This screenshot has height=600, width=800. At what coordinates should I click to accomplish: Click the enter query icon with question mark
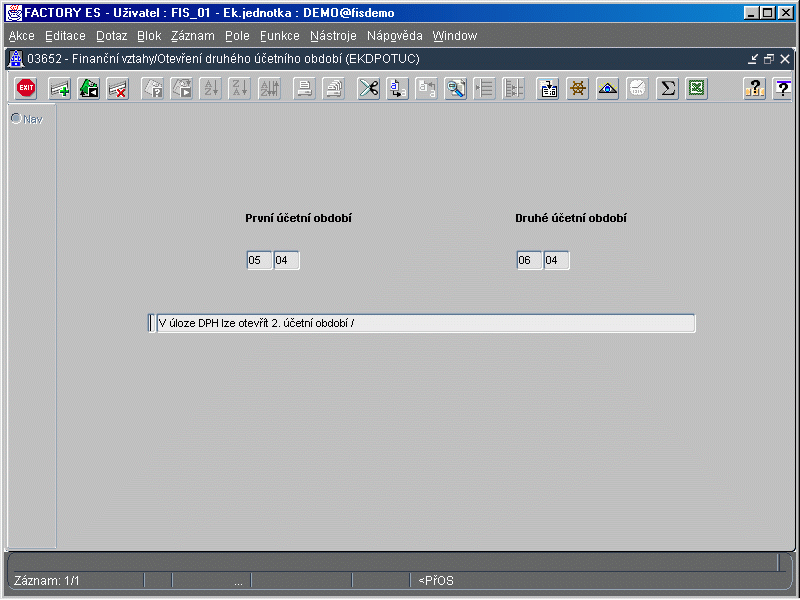click(152, 88)
